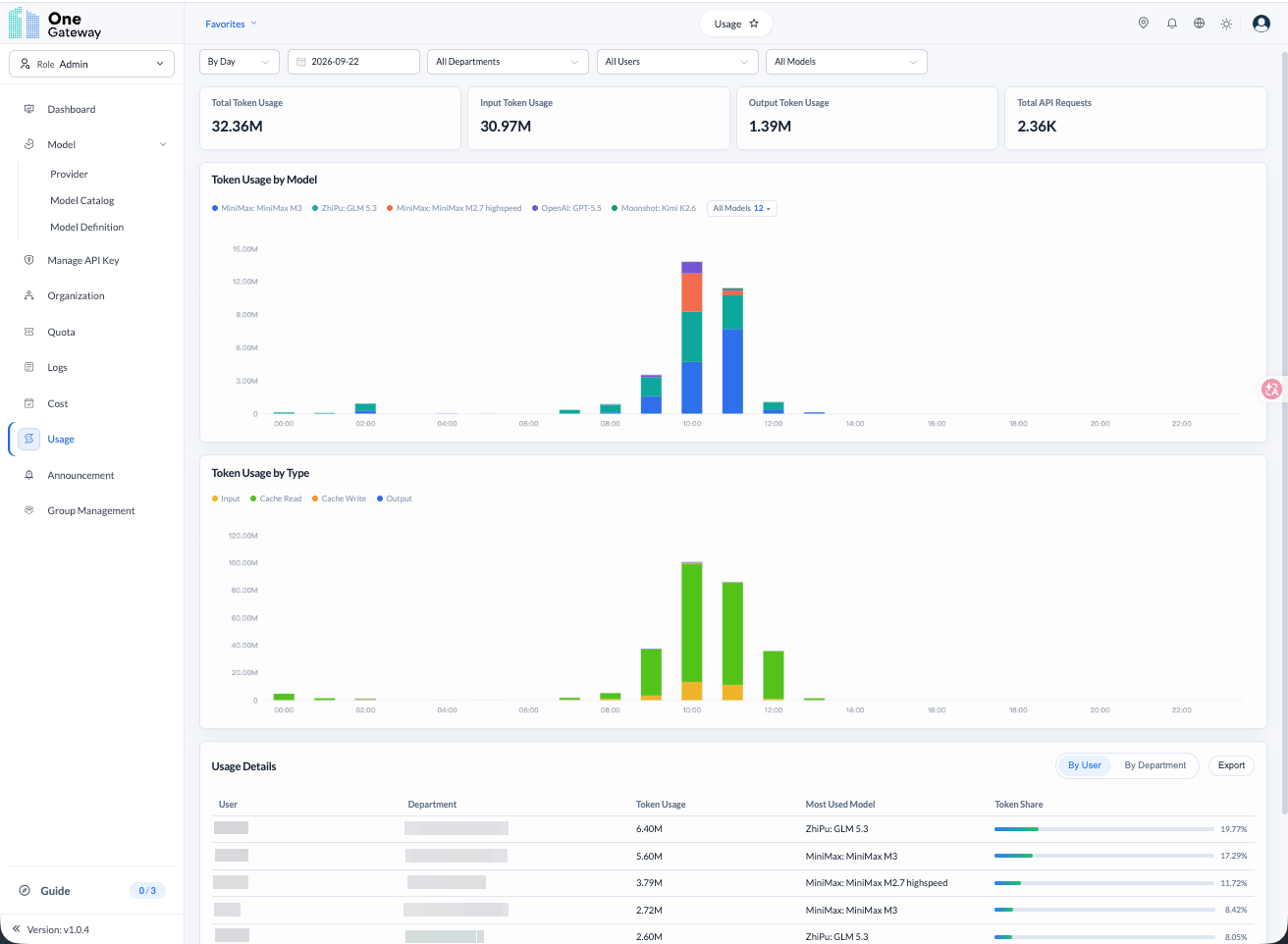Click the location pin icon in the header
This screenshot has height=944, width=1288.
(1144, 24)
